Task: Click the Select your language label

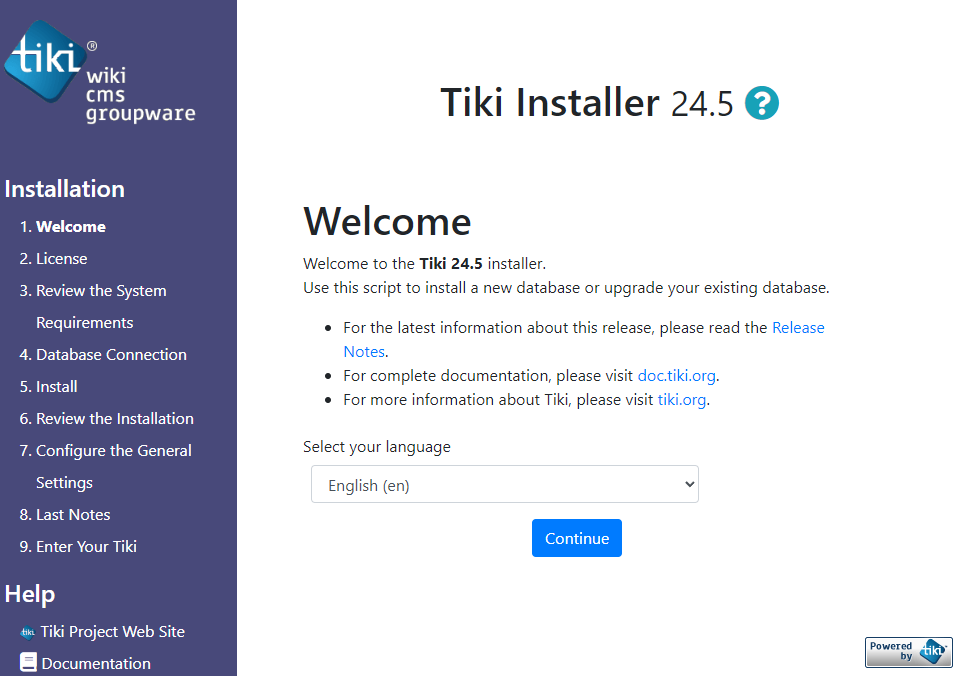Action: pyautogui.click(x=376, y=447)
